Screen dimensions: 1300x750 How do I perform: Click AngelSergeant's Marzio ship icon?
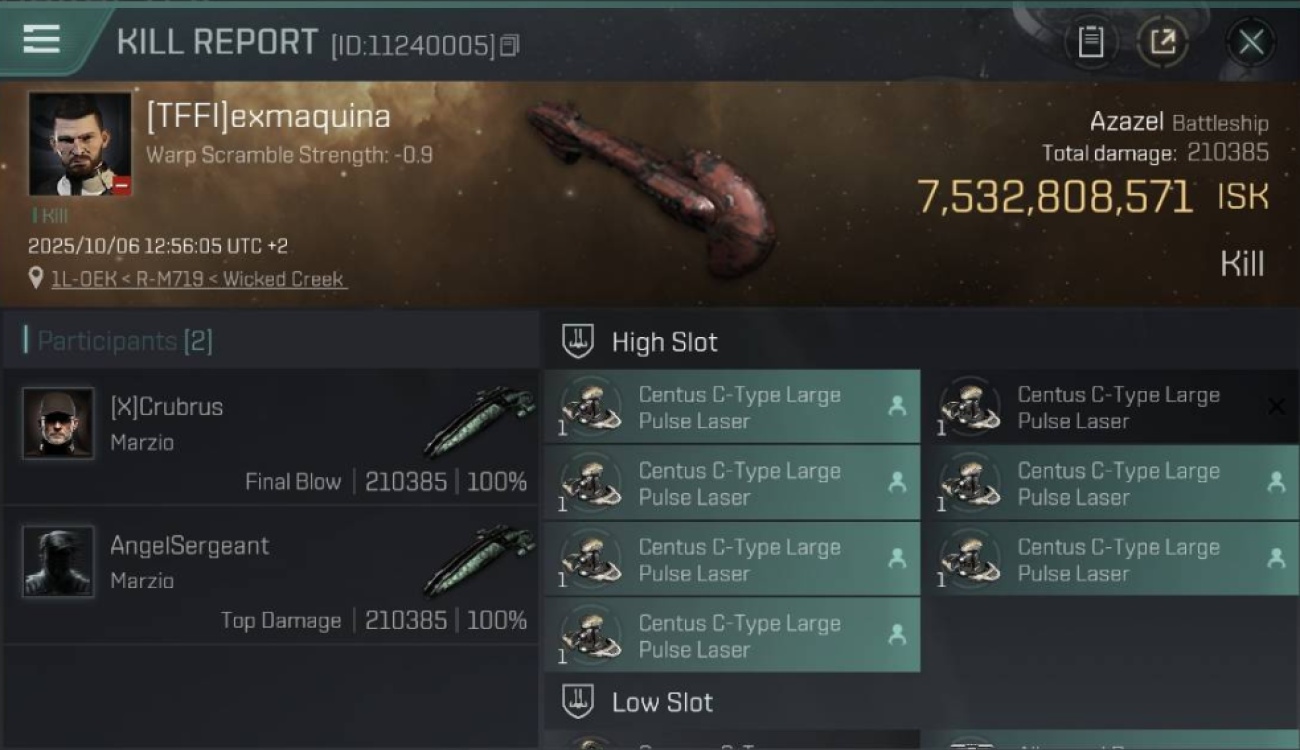tap(481, 559)
